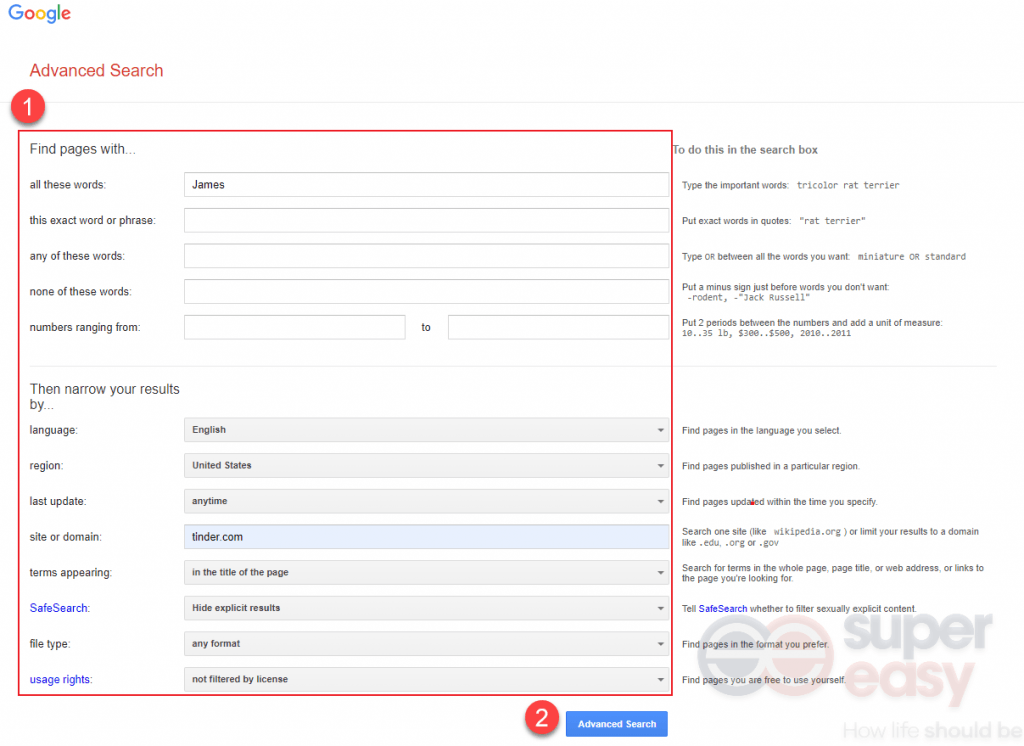Open the file type dropdown showing any format
This screenshot has height=746, width=1024.
pos(426,643)
